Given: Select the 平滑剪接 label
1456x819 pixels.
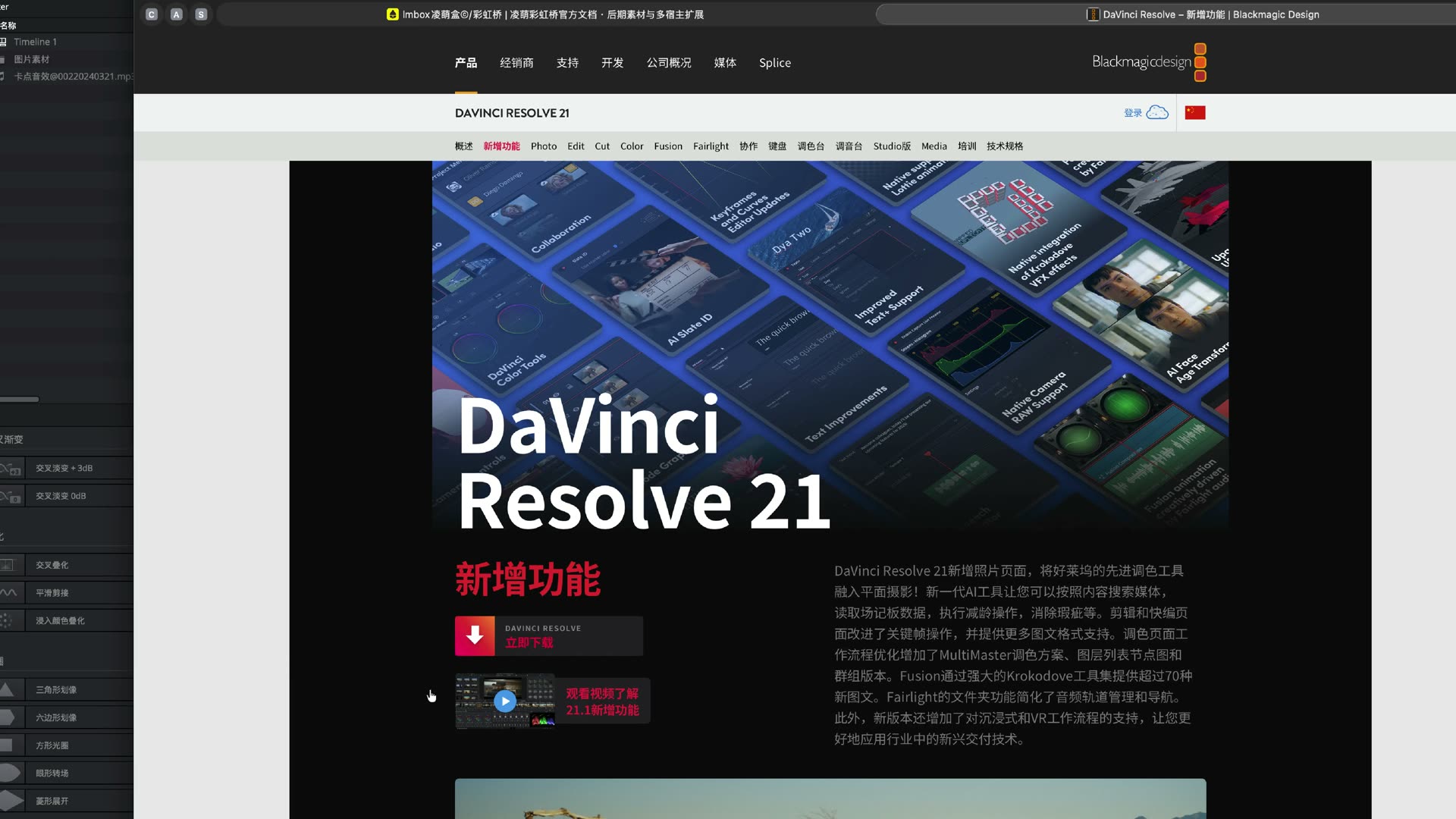Looking at the screenshot, I should tap(52, 593).
